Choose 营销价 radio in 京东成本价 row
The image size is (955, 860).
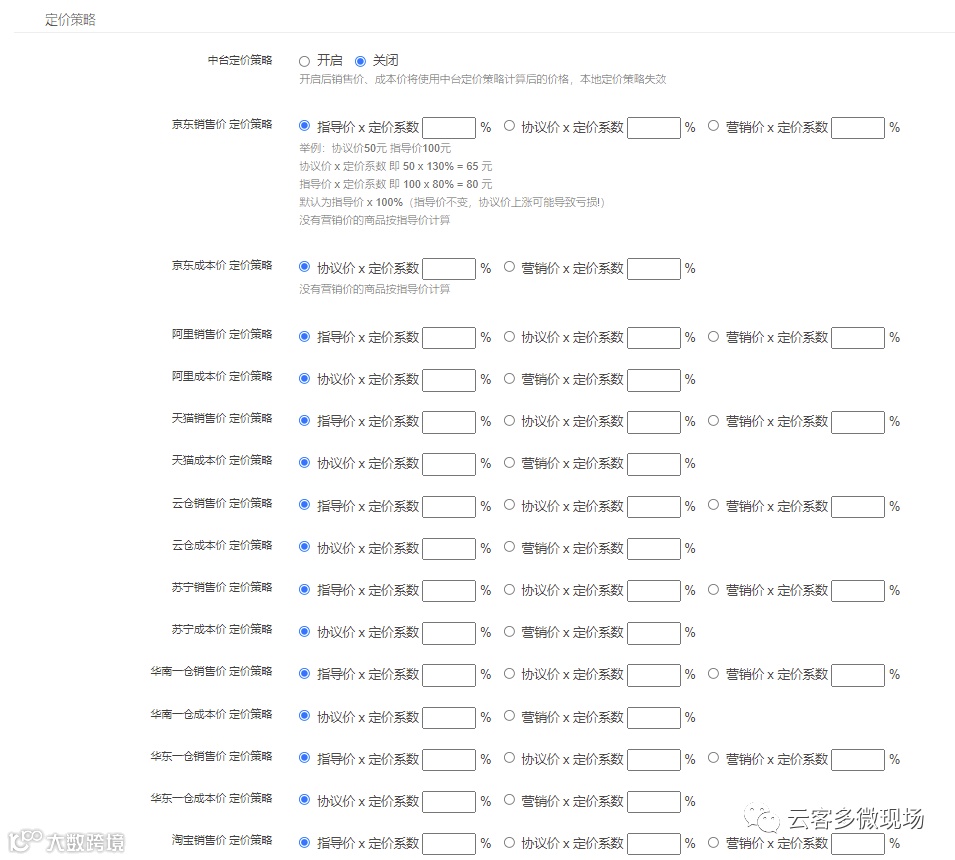click(x=509, y=267)
